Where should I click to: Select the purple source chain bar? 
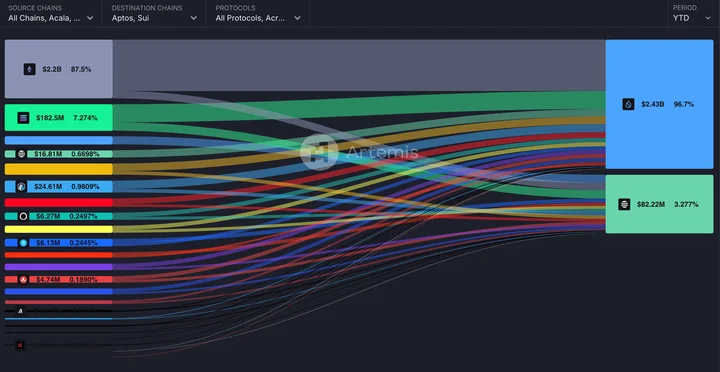(x=59, y=267)
